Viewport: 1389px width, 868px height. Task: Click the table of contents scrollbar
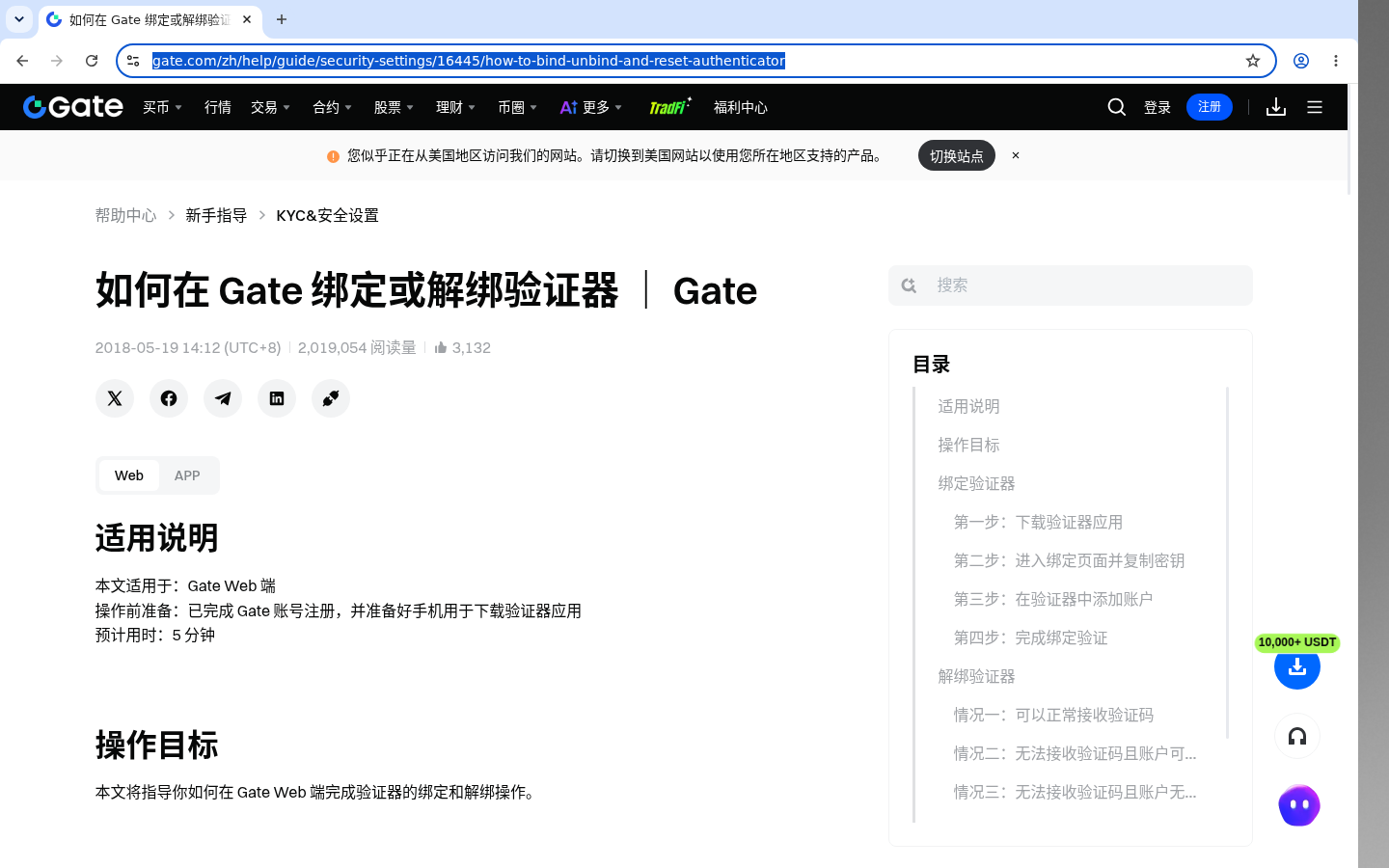[1227, 562]
